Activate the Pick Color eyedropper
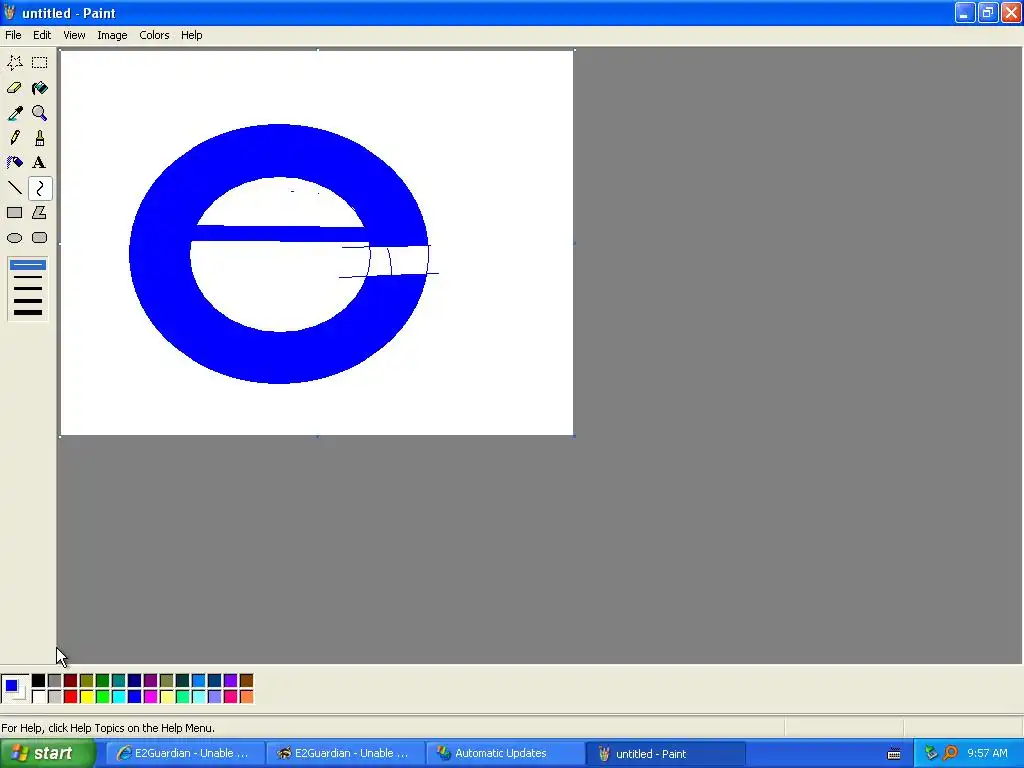 click(14, 113)
